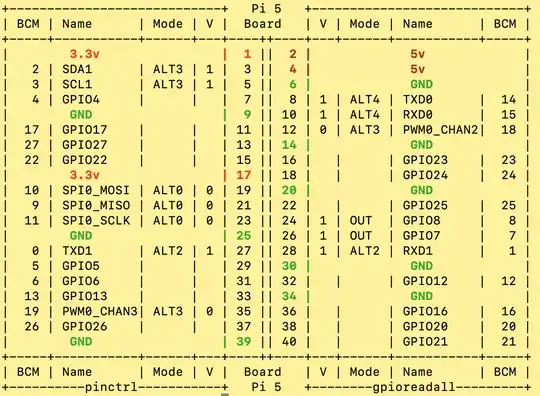Screen dimensions: 540x396
Task: Click board pin number 40
Action: (289, 342)
